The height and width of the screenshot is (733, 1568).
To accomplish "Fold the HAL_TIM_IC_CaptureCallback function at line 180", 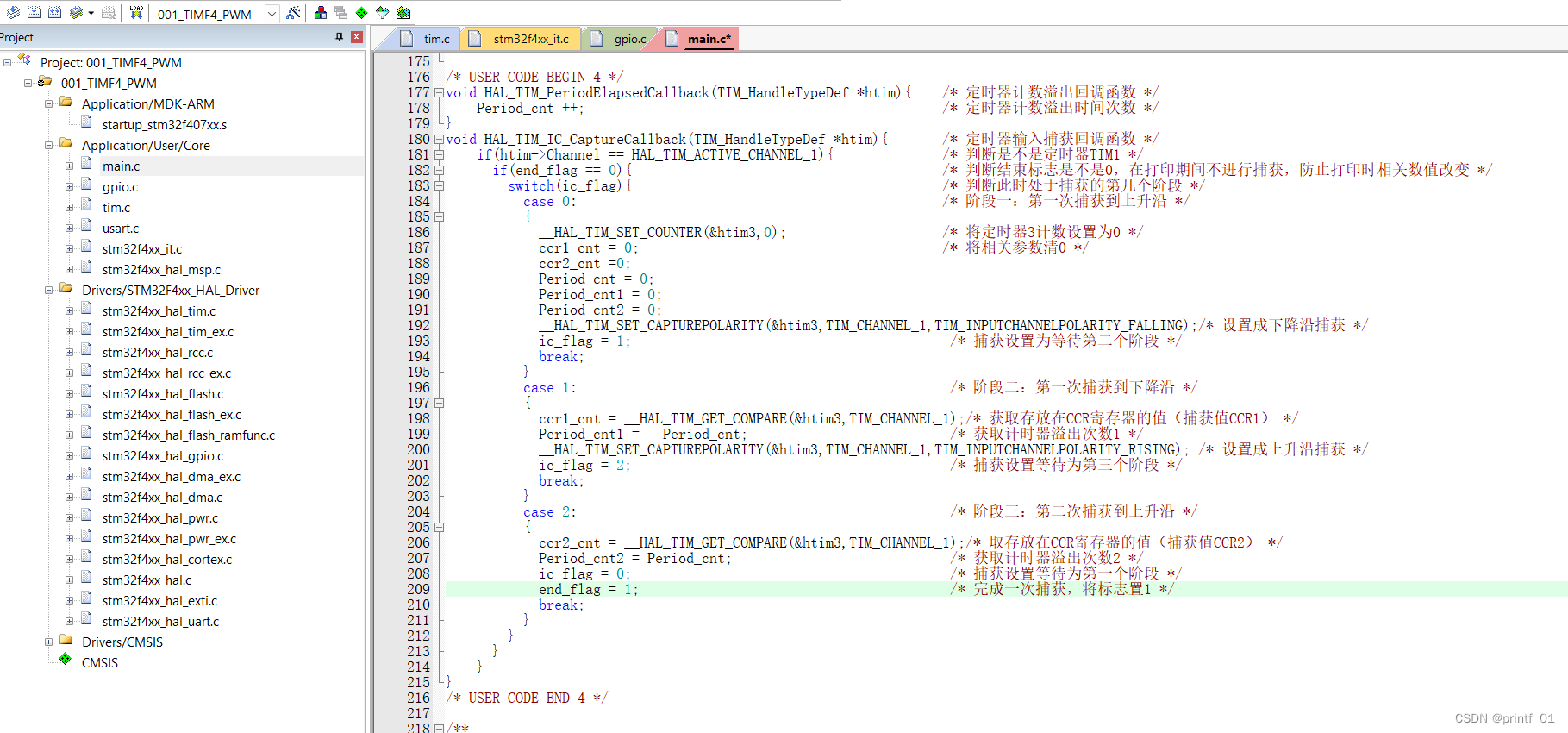I will point(440,140).
